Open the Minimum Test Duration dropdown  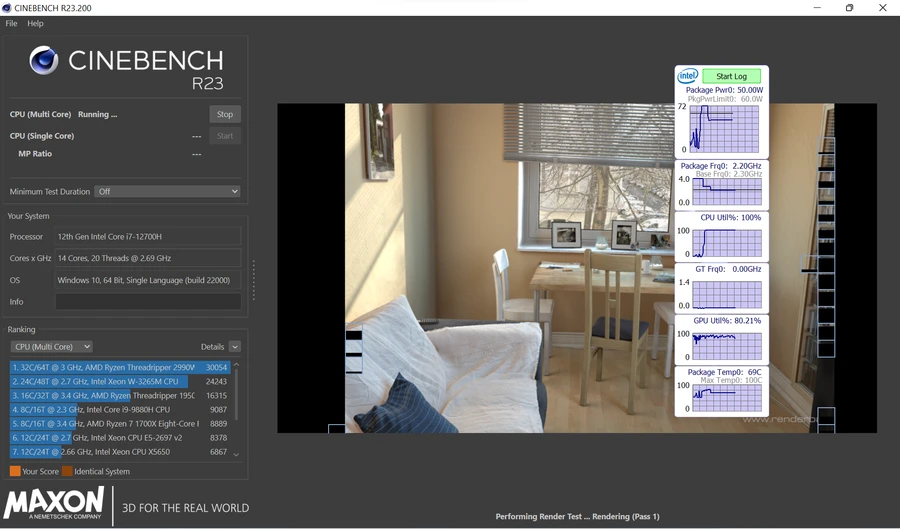pyautogui.click(x=168, y=191)
